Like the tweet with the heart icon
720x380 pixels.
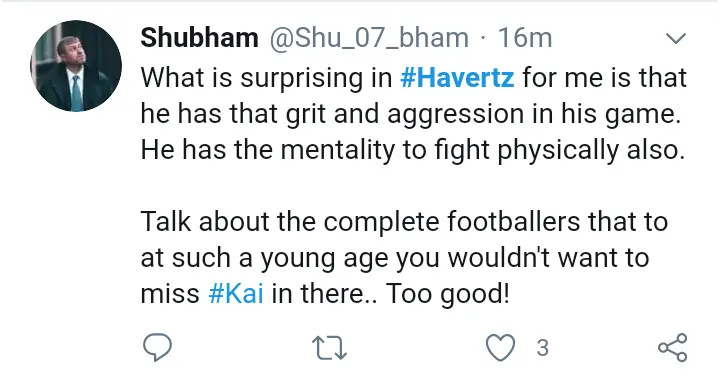pos(501,347)
